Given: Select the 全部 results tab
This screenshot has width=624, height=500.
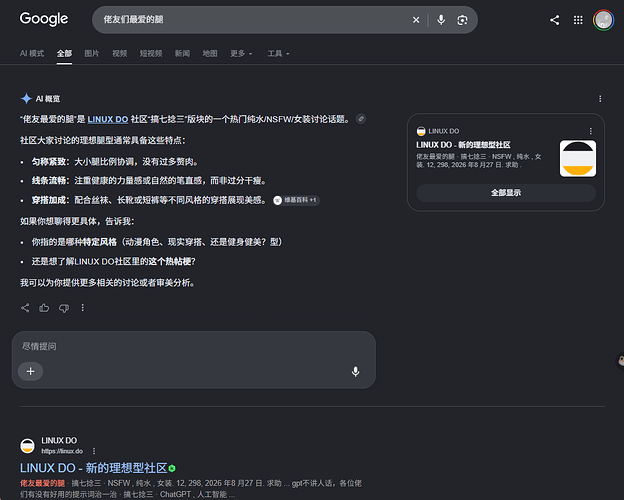Looking at the screenshot, I should (x=64, y=53).
